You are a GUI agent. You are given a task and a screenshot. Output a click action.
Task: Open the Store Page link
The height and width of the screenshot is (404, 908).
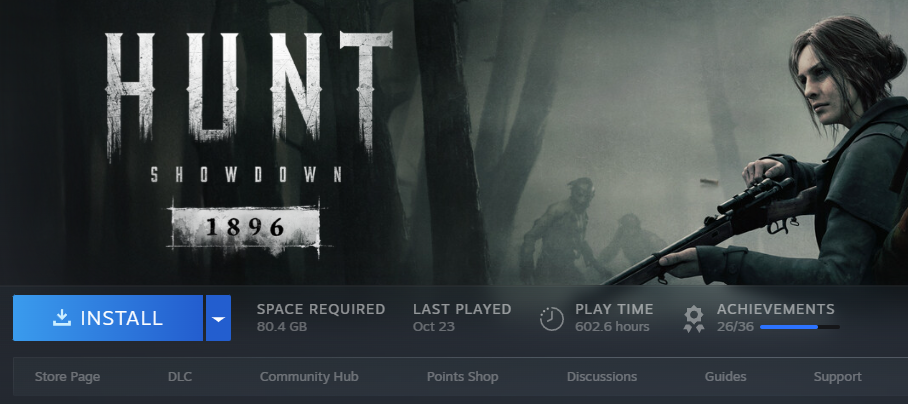tap(67, 377)
